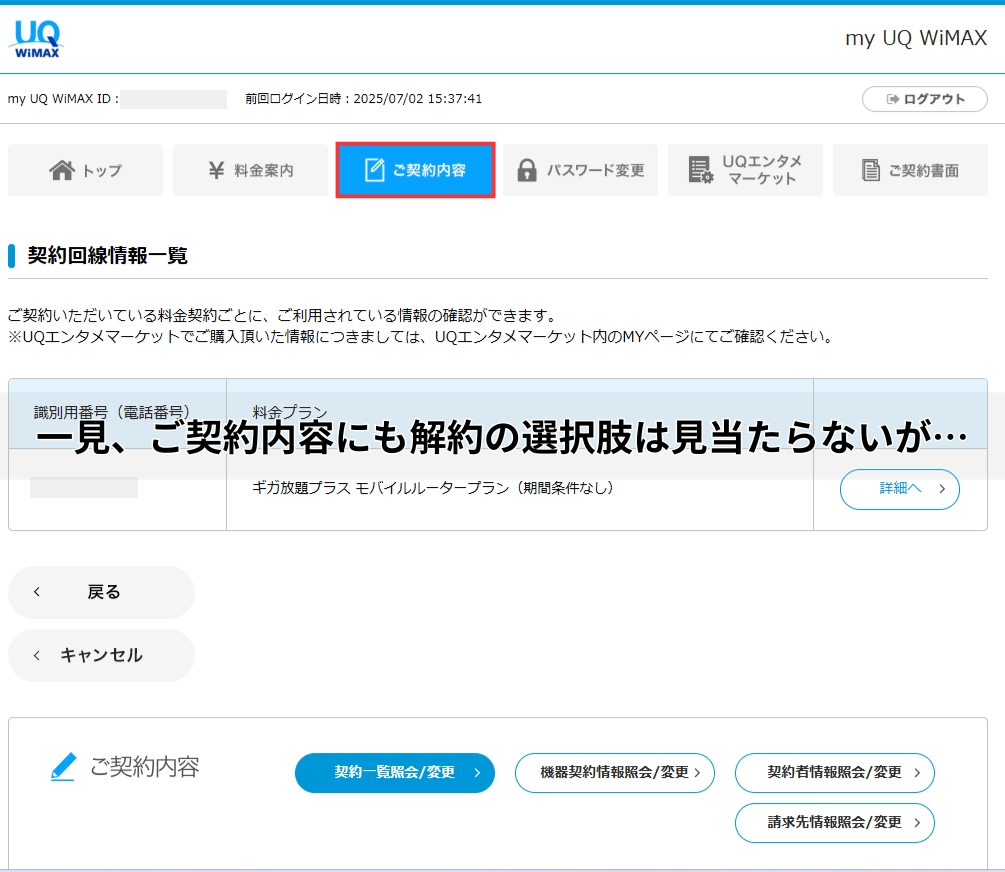Viewport: 1005px width, 872px height.
Task: Click arrow on 機器契約情報照会/変更 button
Action: point(697,773)
